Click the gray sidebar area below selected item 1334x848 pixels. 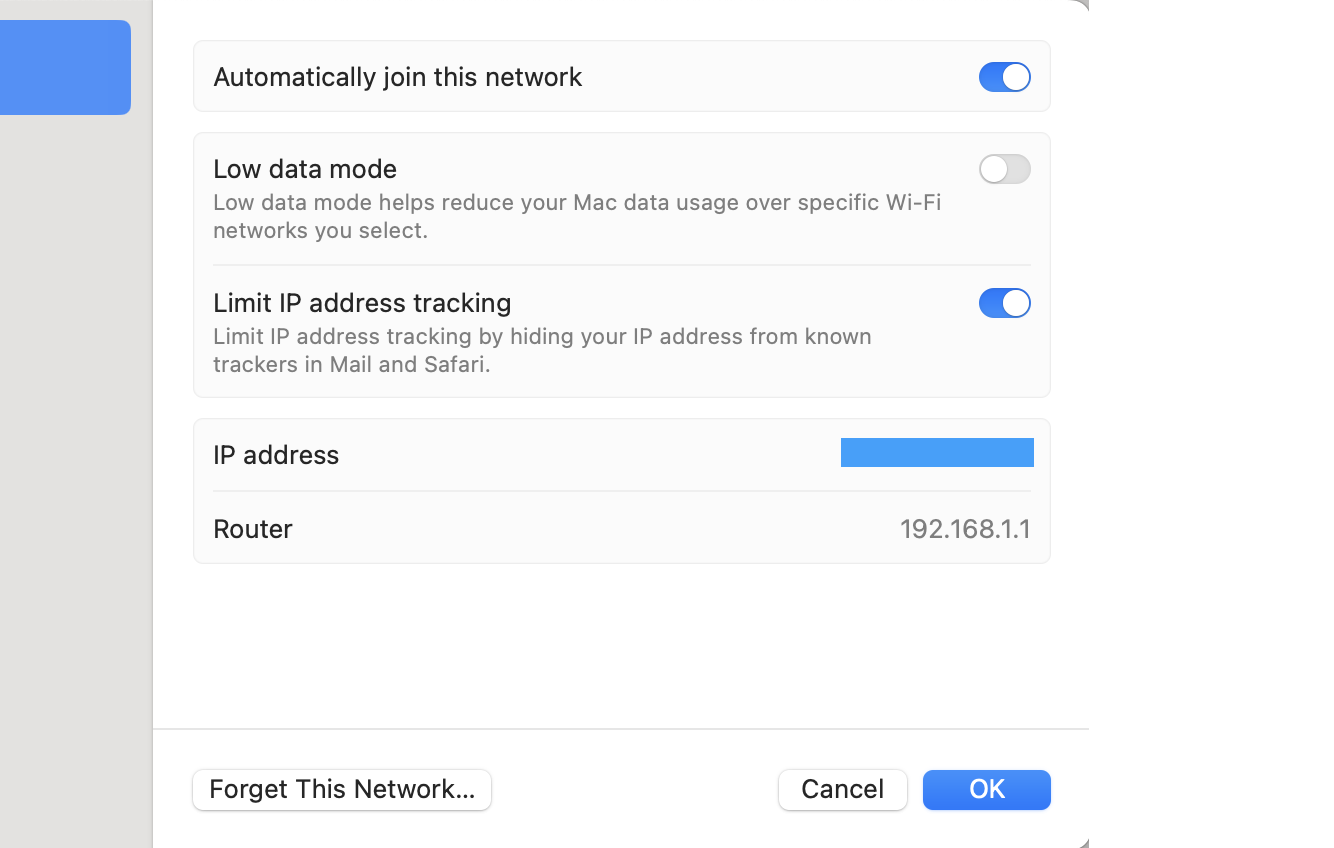point(75,450)
